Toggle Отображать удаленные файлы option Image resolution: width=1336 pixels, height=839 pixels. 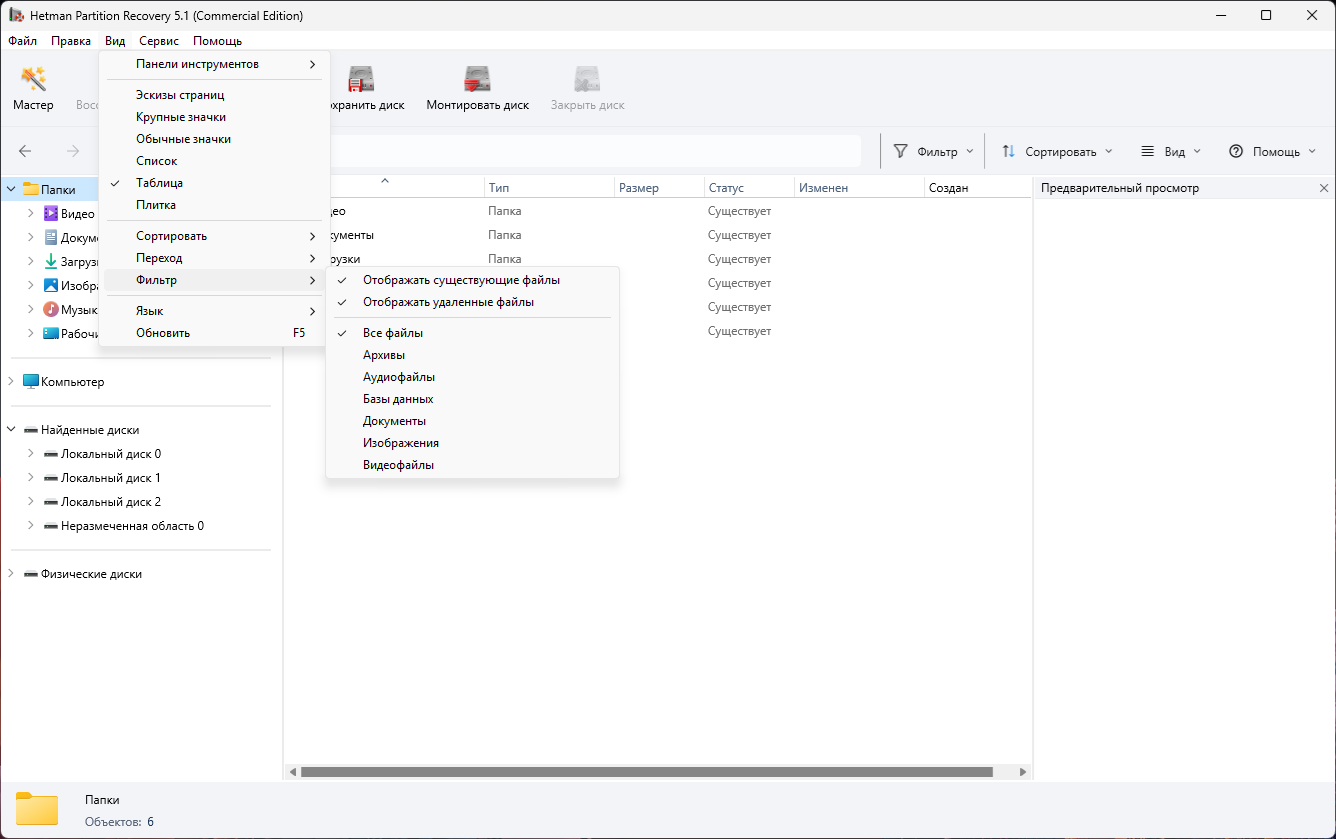(472, 302)
